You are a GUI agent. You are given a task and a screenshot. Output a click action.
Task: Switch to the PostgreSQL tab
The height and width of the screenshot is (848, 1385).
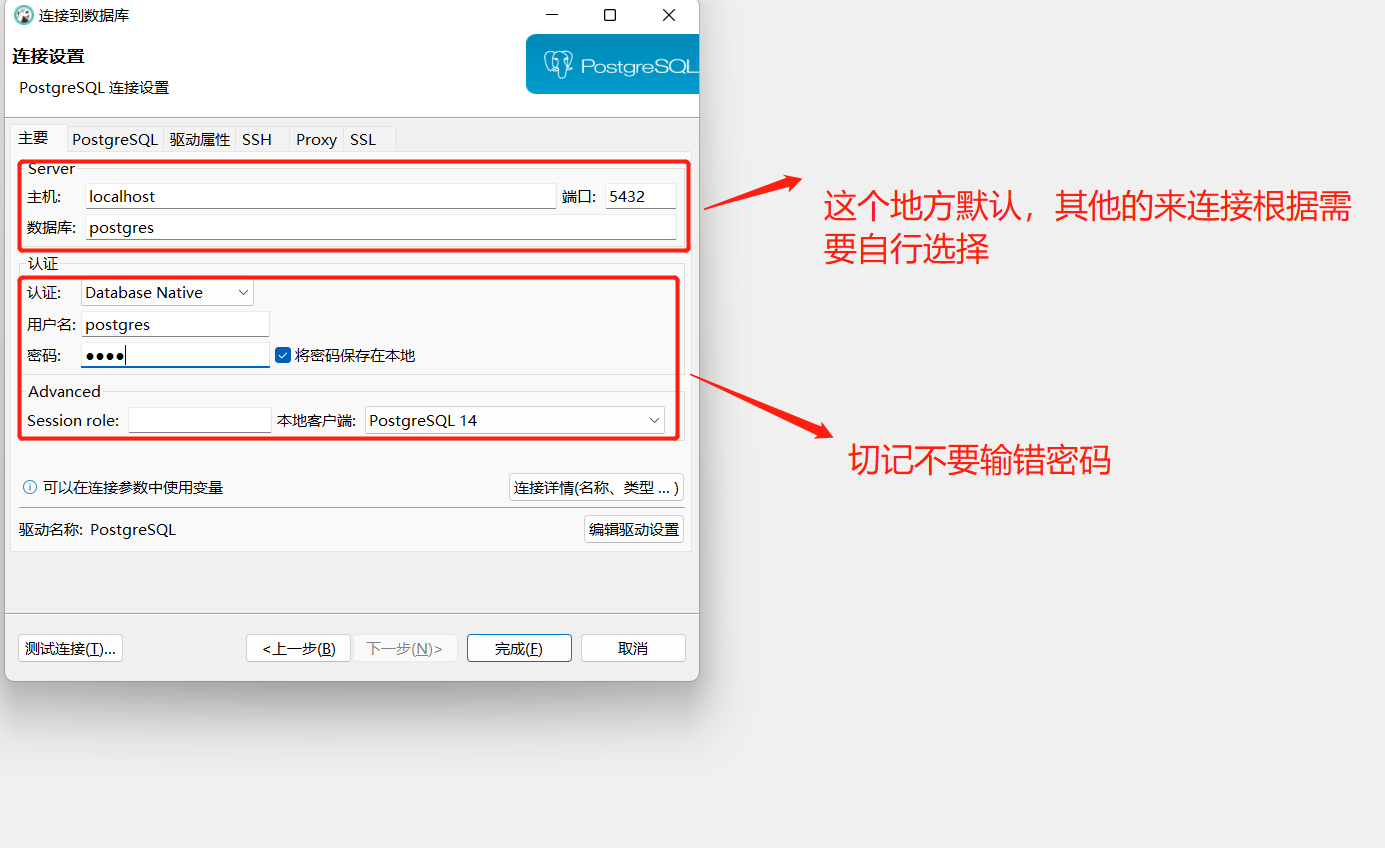115,140
